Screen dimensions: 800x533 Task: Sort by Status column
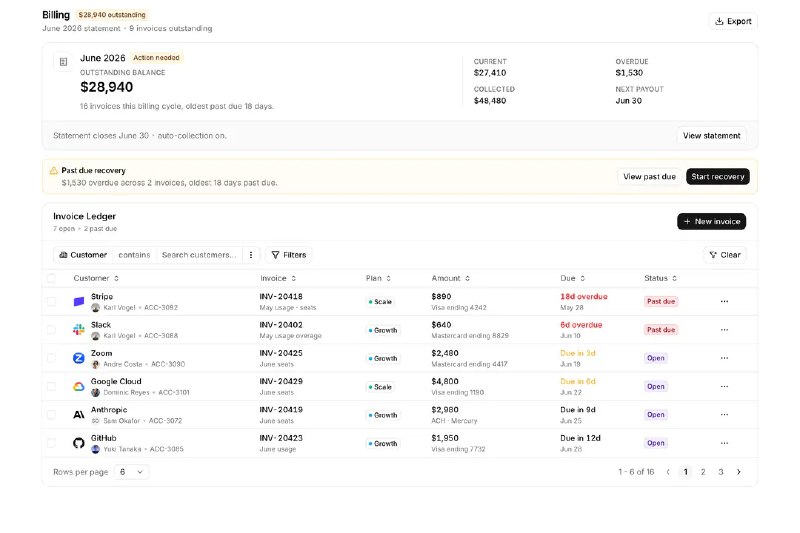point(660,278)
